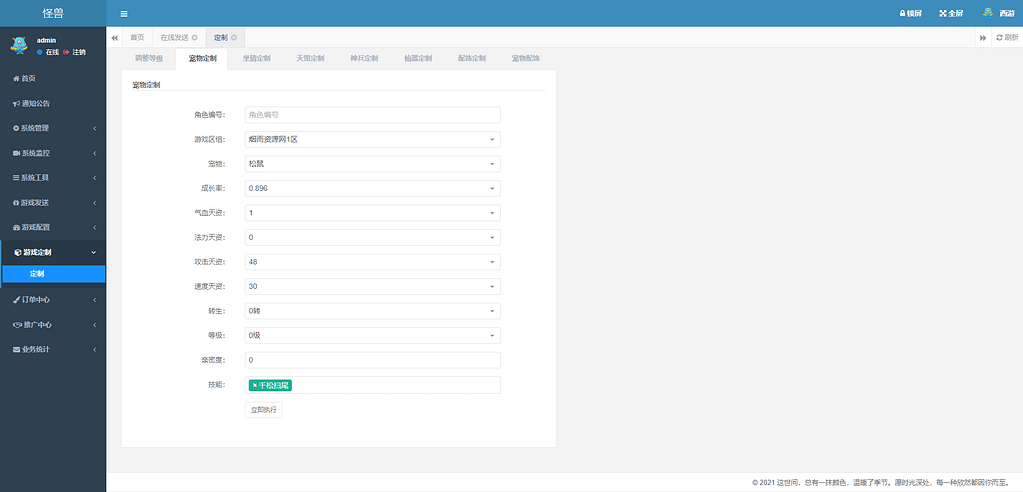Switch to the 神兵定制 tab
The image size is (1023, 492).
coord(364,59)
